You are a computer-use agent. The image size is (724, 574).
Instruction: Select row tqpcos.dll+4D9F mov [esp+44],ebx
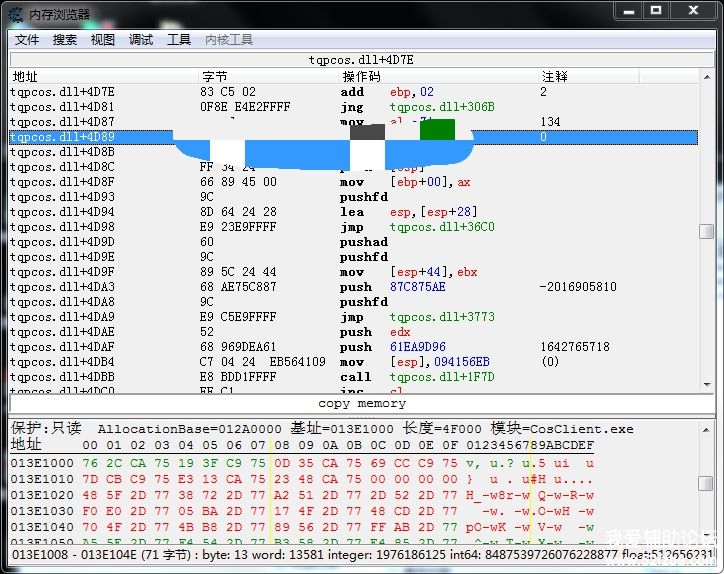354,272
